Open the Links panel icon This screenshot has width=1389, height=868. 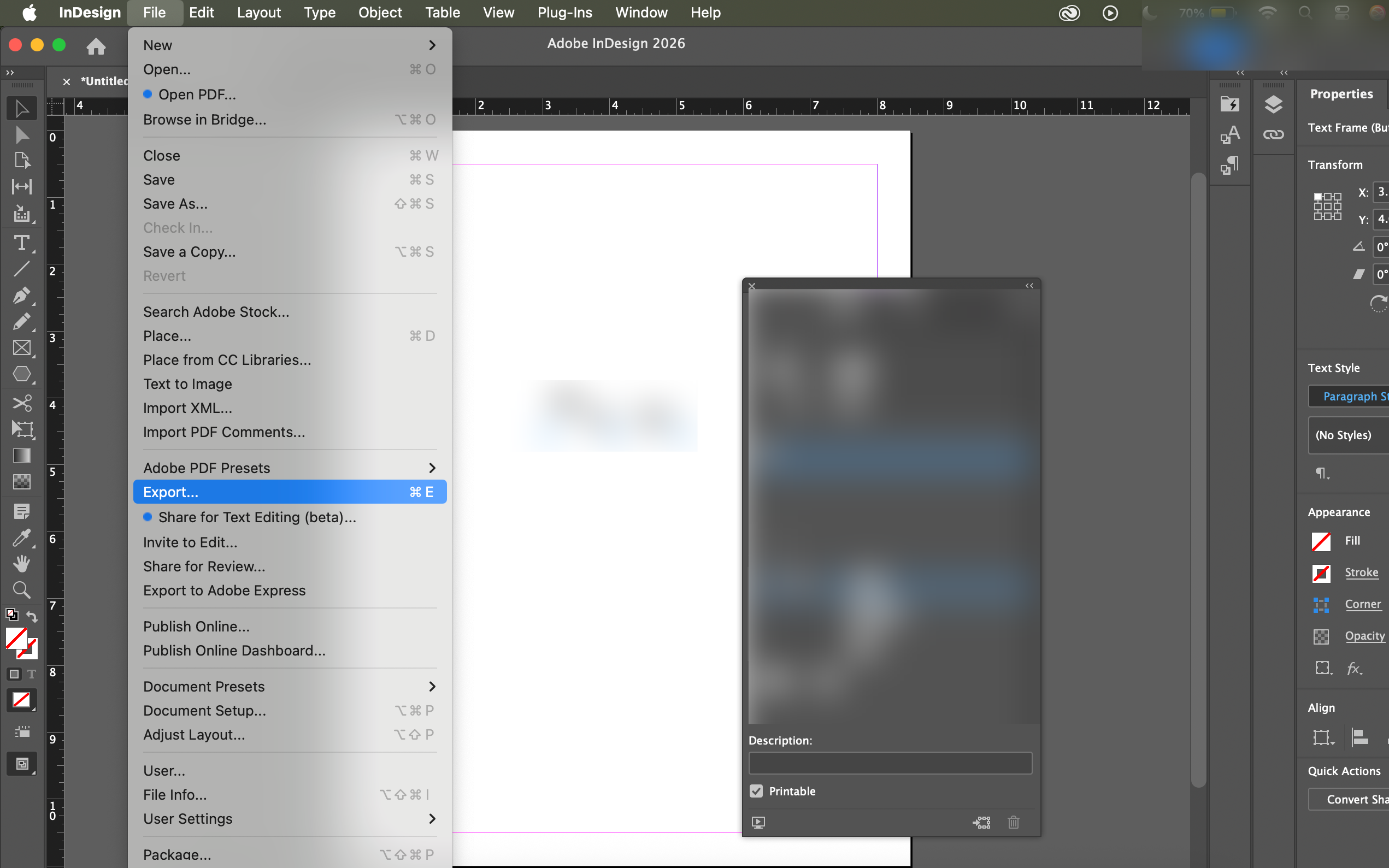(x=1273, y=135)
